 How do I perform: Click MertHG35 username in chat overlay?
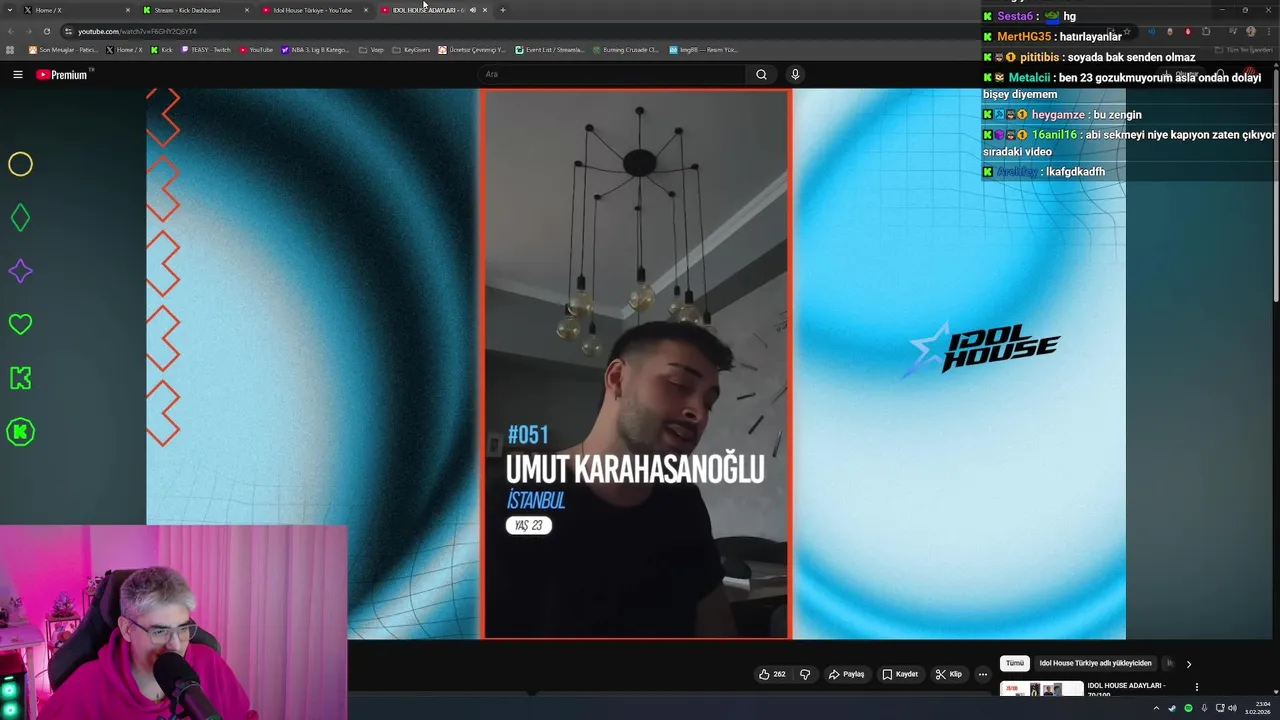pyautogui.click(x=1024, y=37)
